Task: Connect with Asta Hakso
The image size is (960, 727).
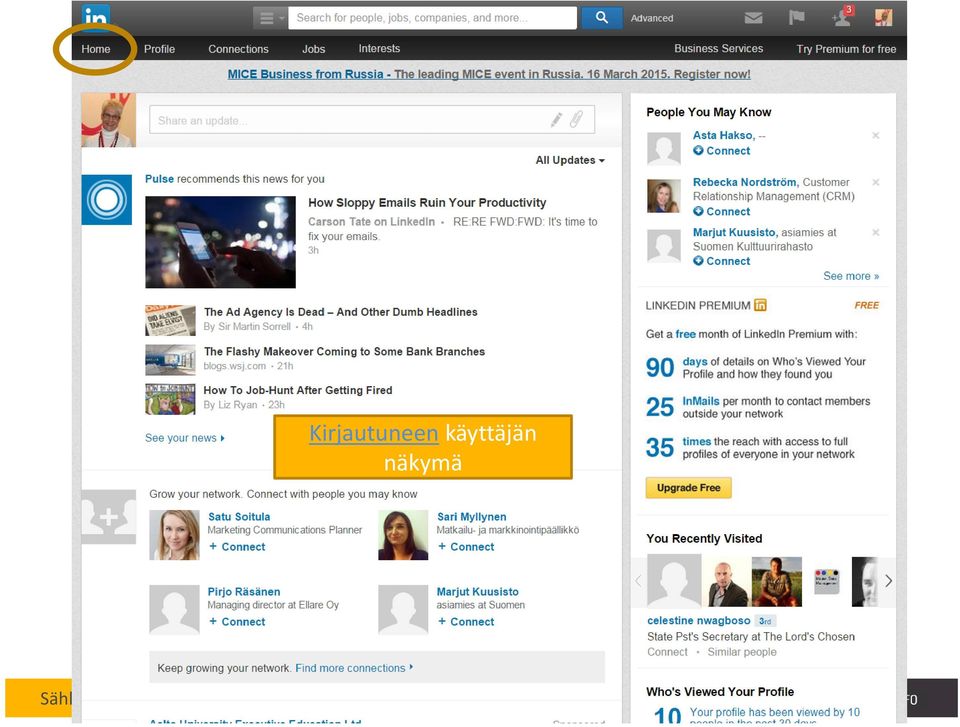Action: point(721,151)
